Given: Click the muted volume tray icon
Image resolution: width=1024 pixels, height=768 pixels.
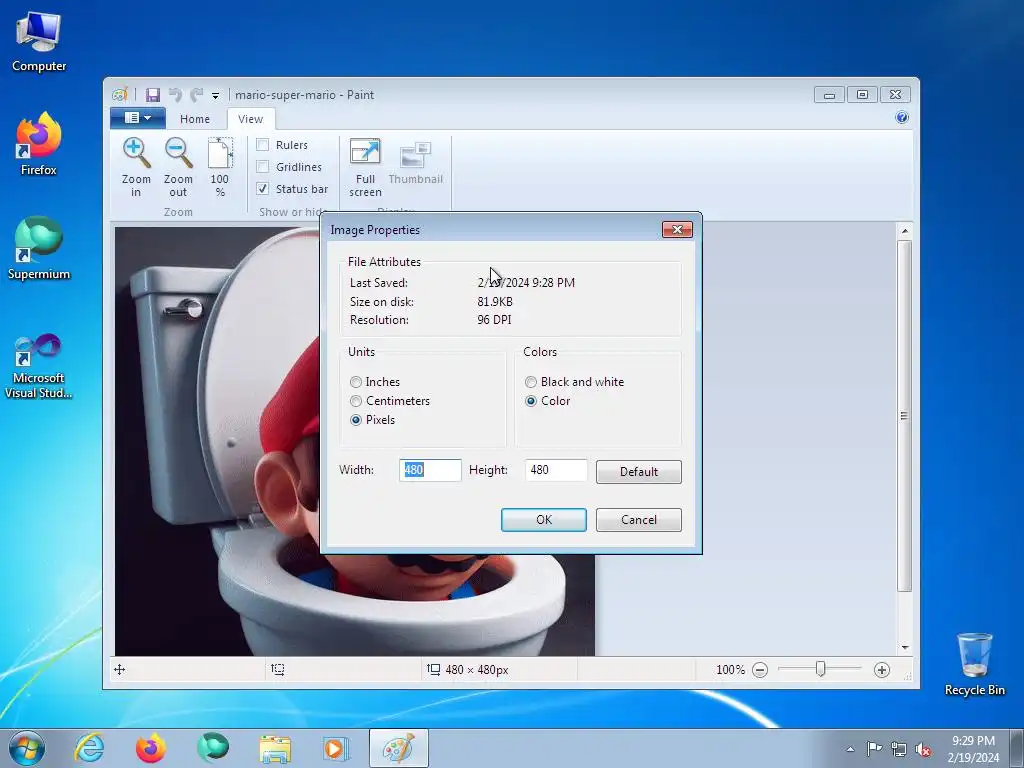Looking at the screenshot, I should pos(923,750).
